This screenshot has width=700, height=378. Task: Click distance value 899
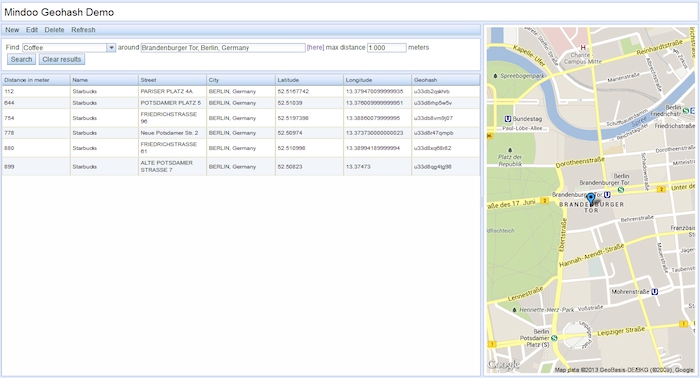(x=9, y=166)
